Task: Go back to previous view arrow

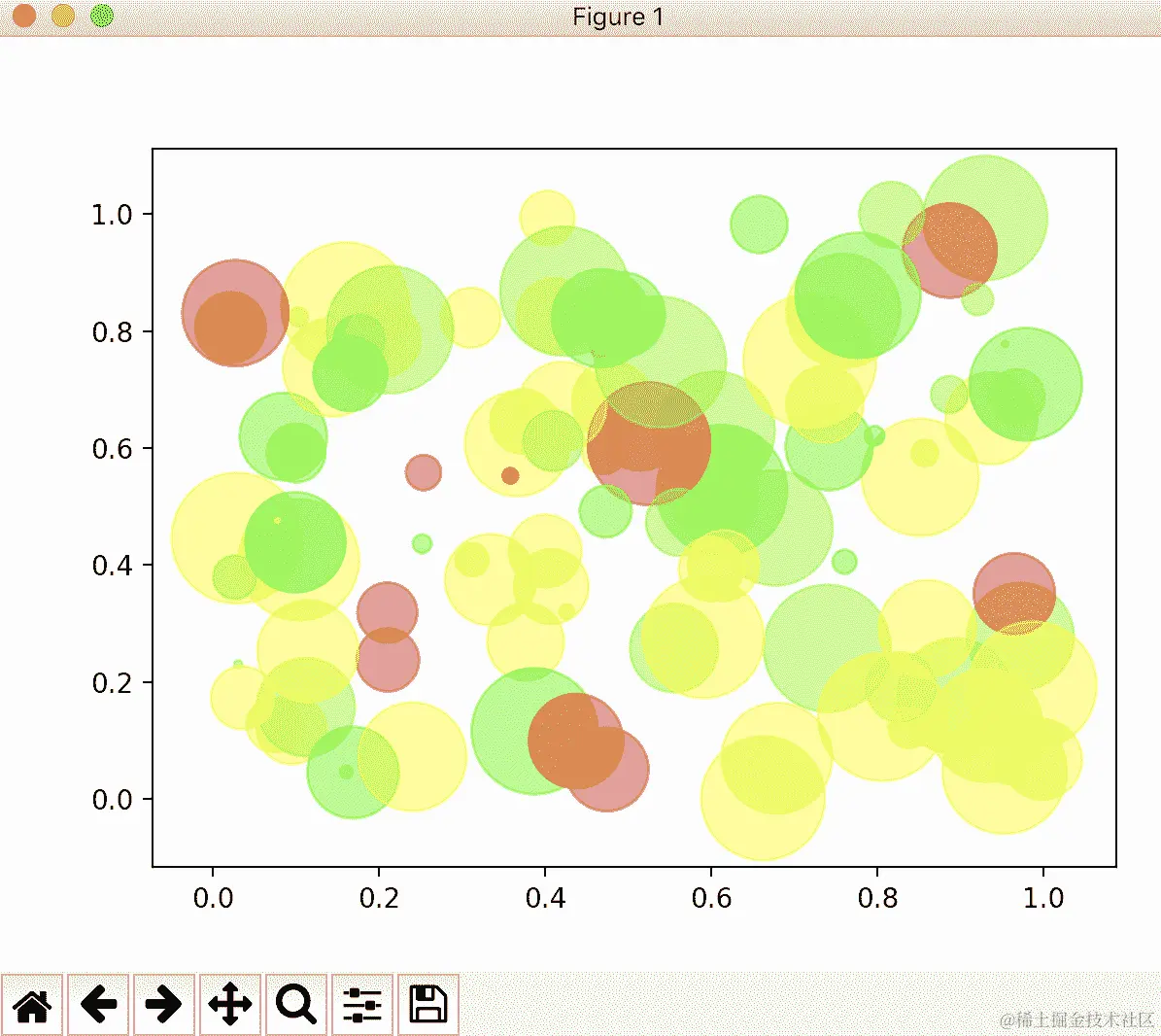Action: pos(98,1004)
